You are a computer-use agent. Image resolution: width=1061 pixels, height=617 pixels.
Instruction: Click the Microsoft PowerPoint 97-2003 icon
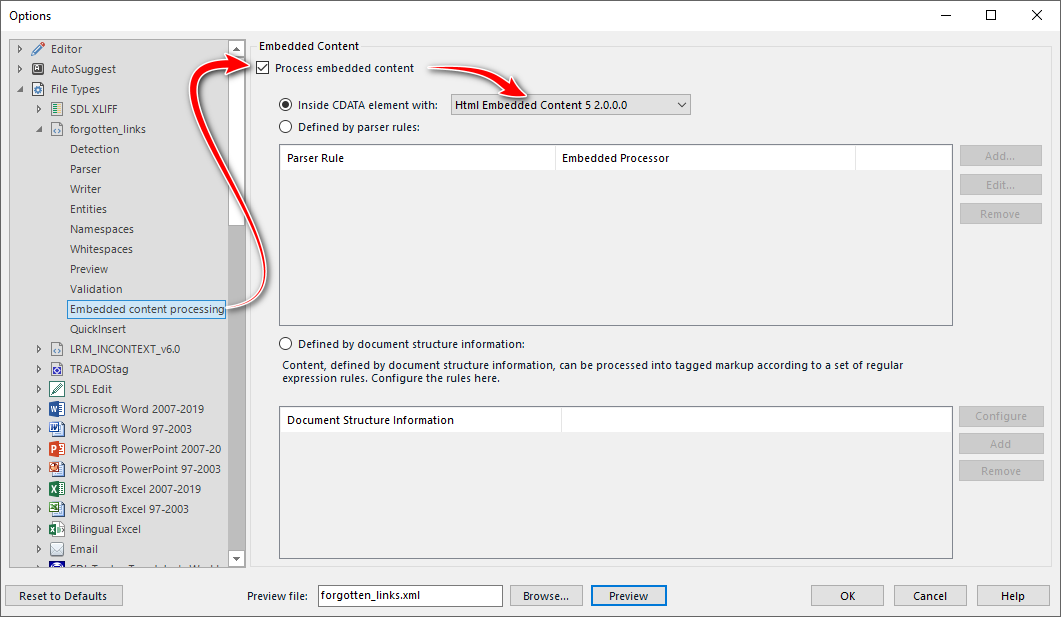pos(57,469)
